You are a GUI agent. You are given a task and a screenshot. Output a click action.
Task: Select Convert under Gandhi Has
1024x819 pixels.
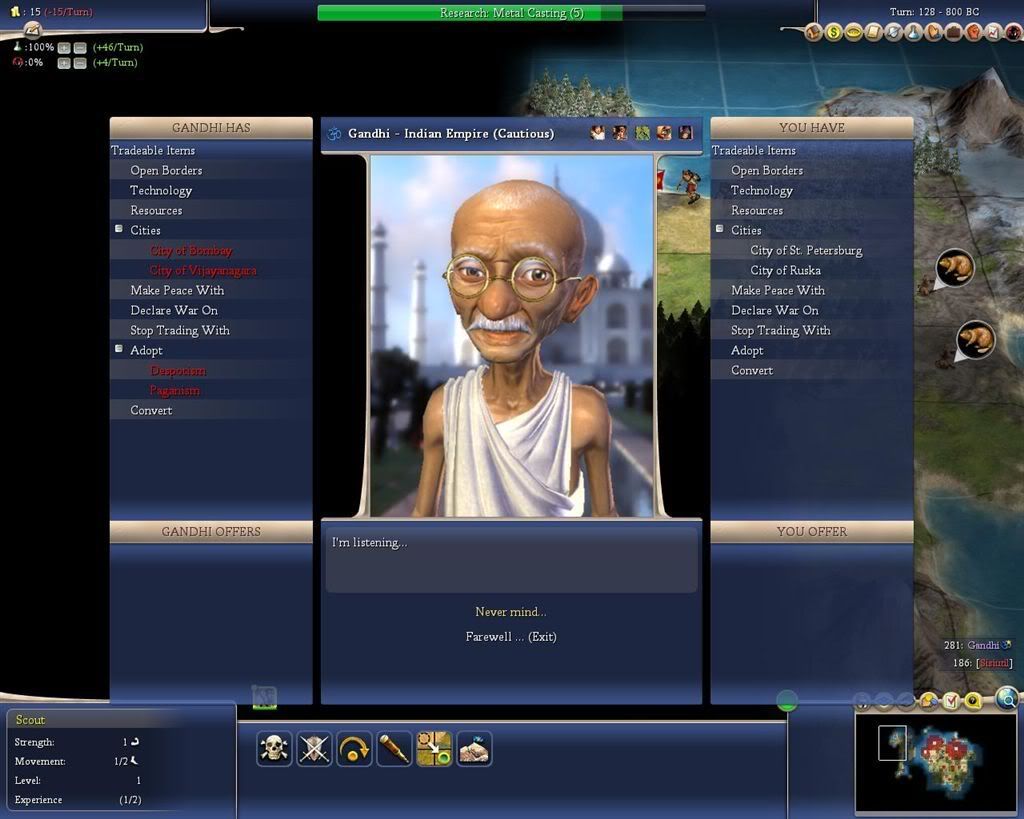151,411
